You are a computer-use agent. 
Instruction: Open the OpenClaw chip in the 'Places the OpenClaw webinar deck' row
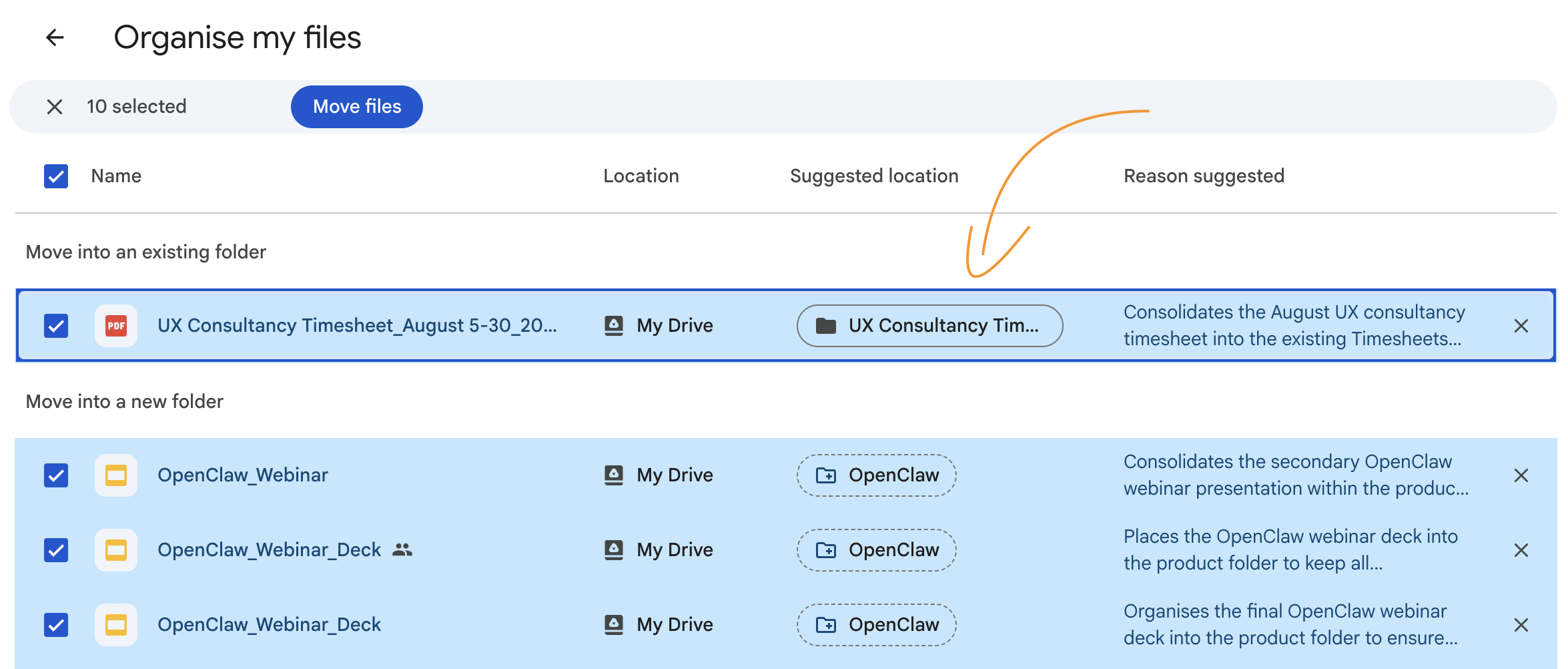877,550
